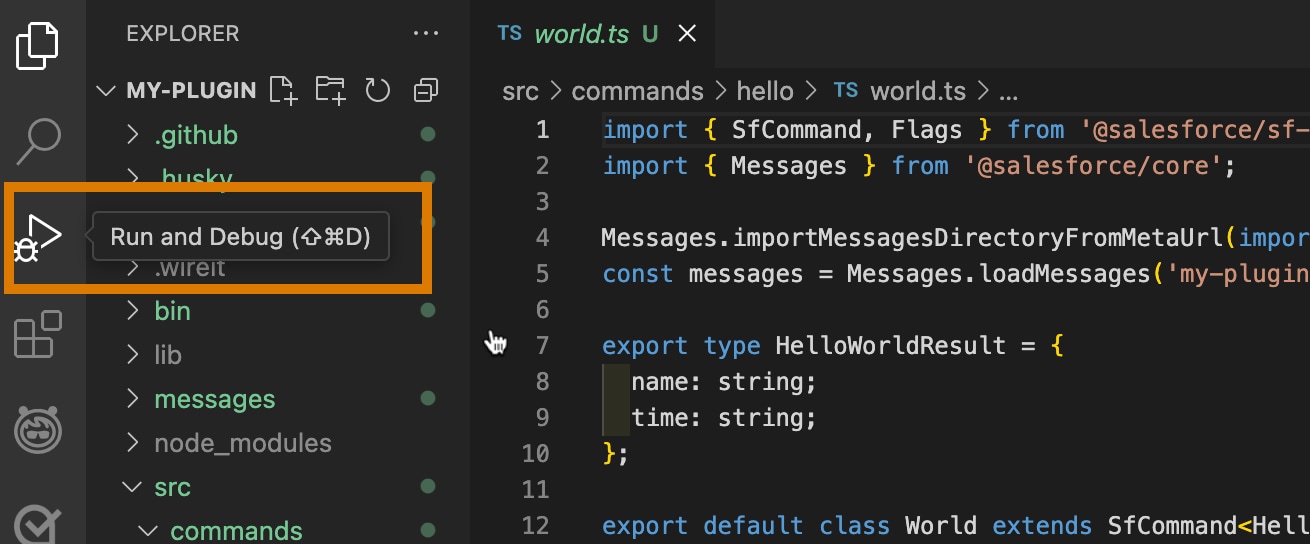Create a new folder in MY-PLUGIN
Image resolution: width=1310 pixels, height=544 pixels.
[x=330, y=91]
